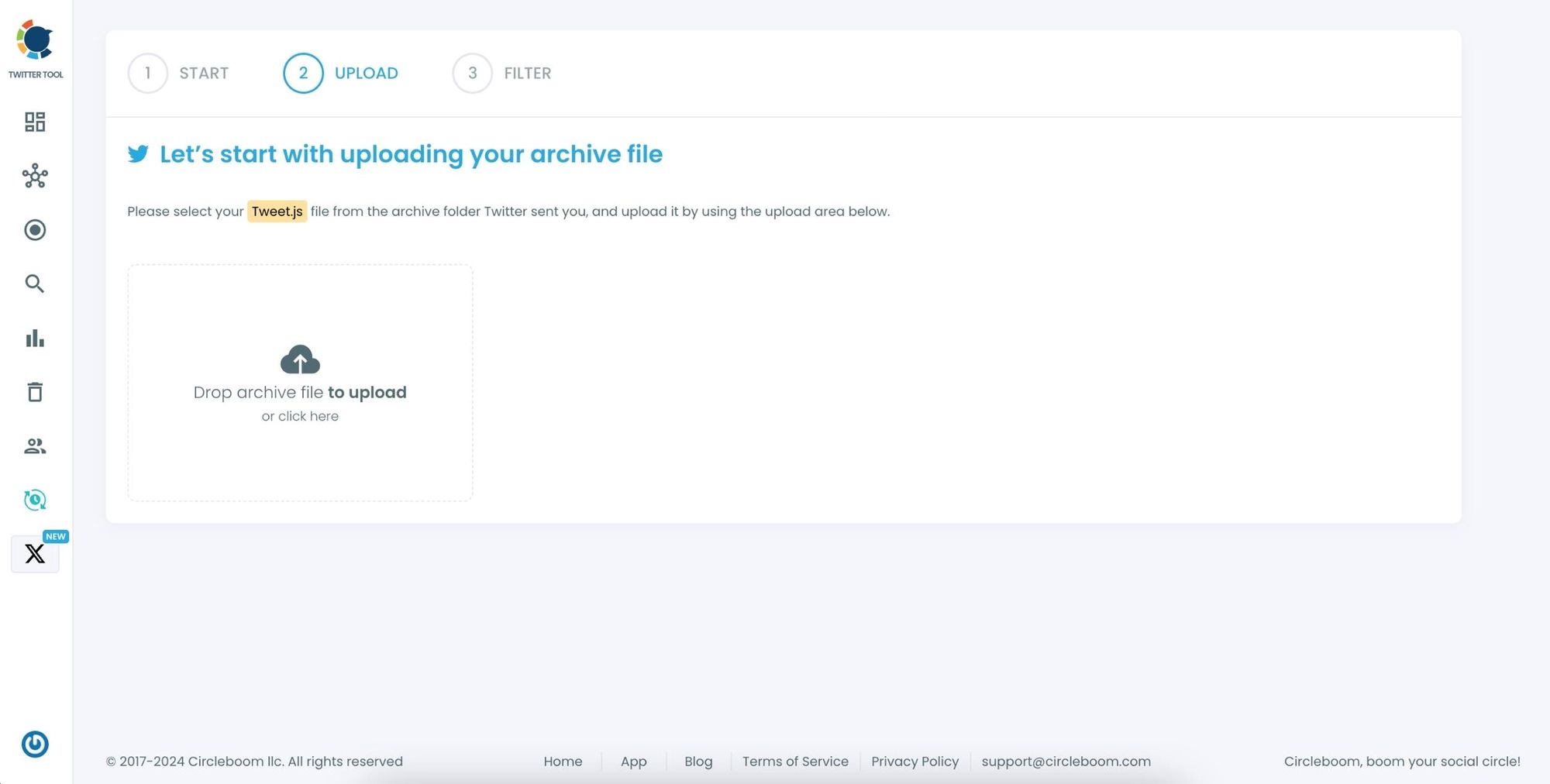Open the friends and followers icon
This screenshot has height=784, width=1550.
34,446
